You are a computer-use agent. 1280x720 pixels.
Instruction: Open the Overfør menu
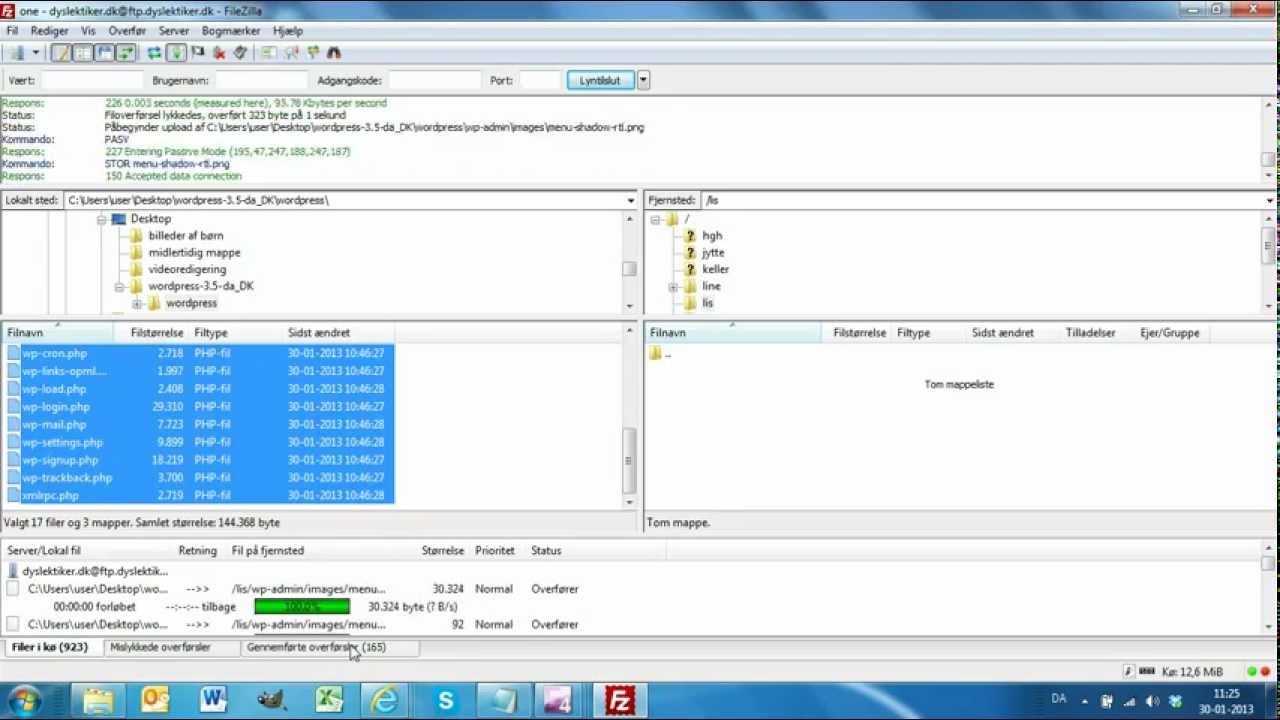127,31
